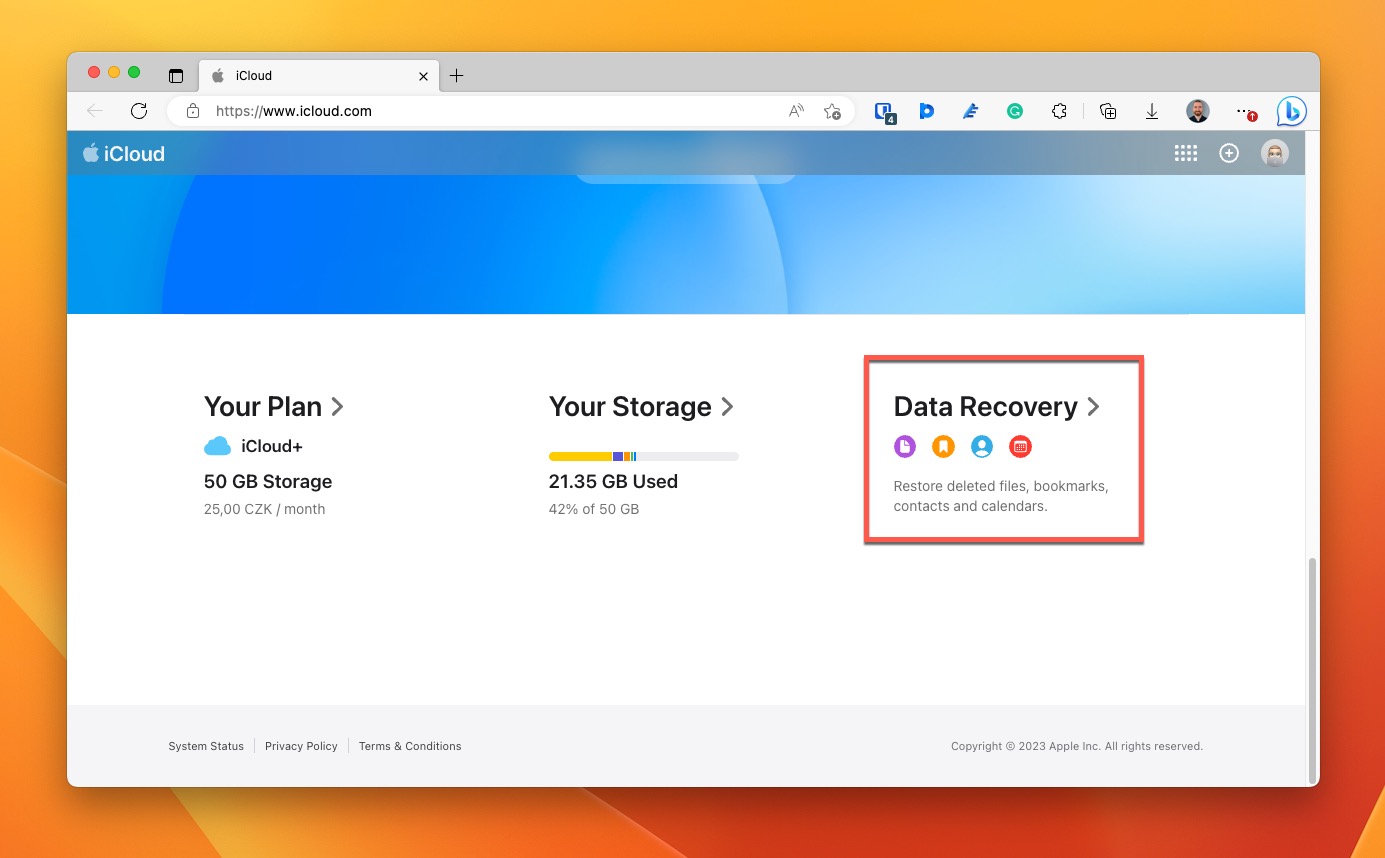Click the Terms & Conditions link
The width and height of the screenshot is (1385, 858).
(x=410, y=746)
